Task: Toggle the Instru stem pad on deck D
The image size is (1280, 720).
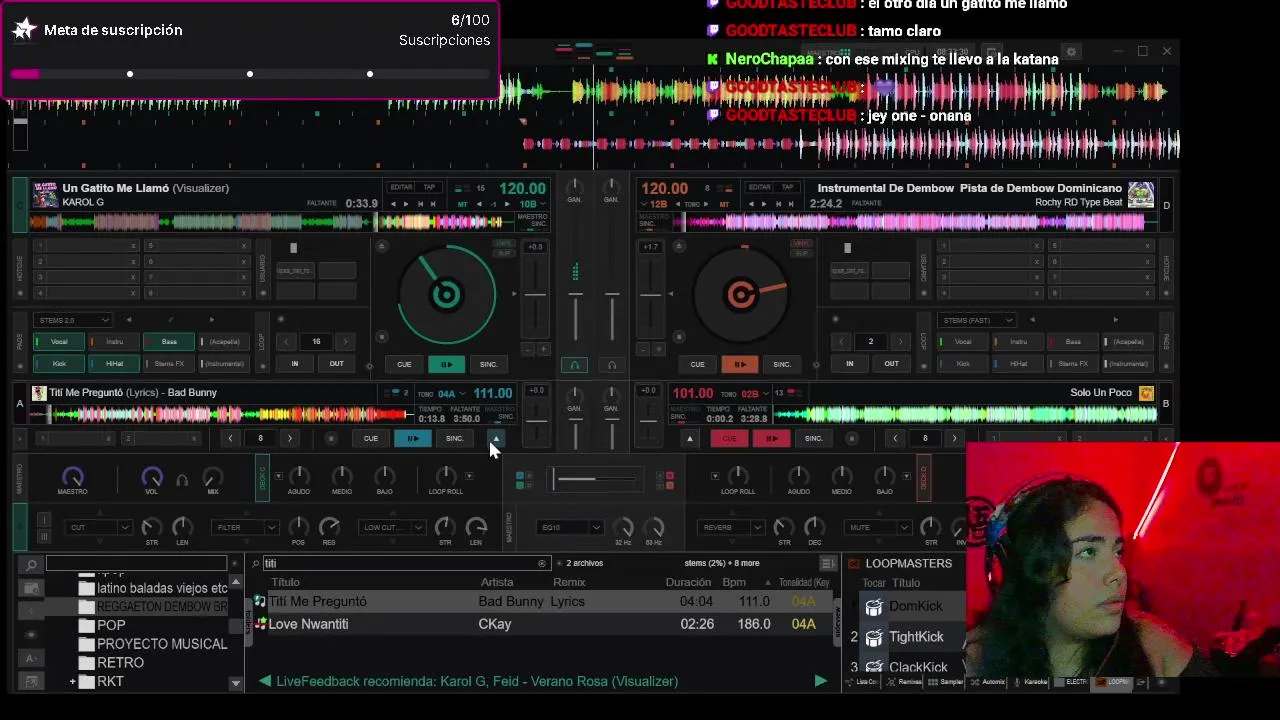Action: [1017, 342]
